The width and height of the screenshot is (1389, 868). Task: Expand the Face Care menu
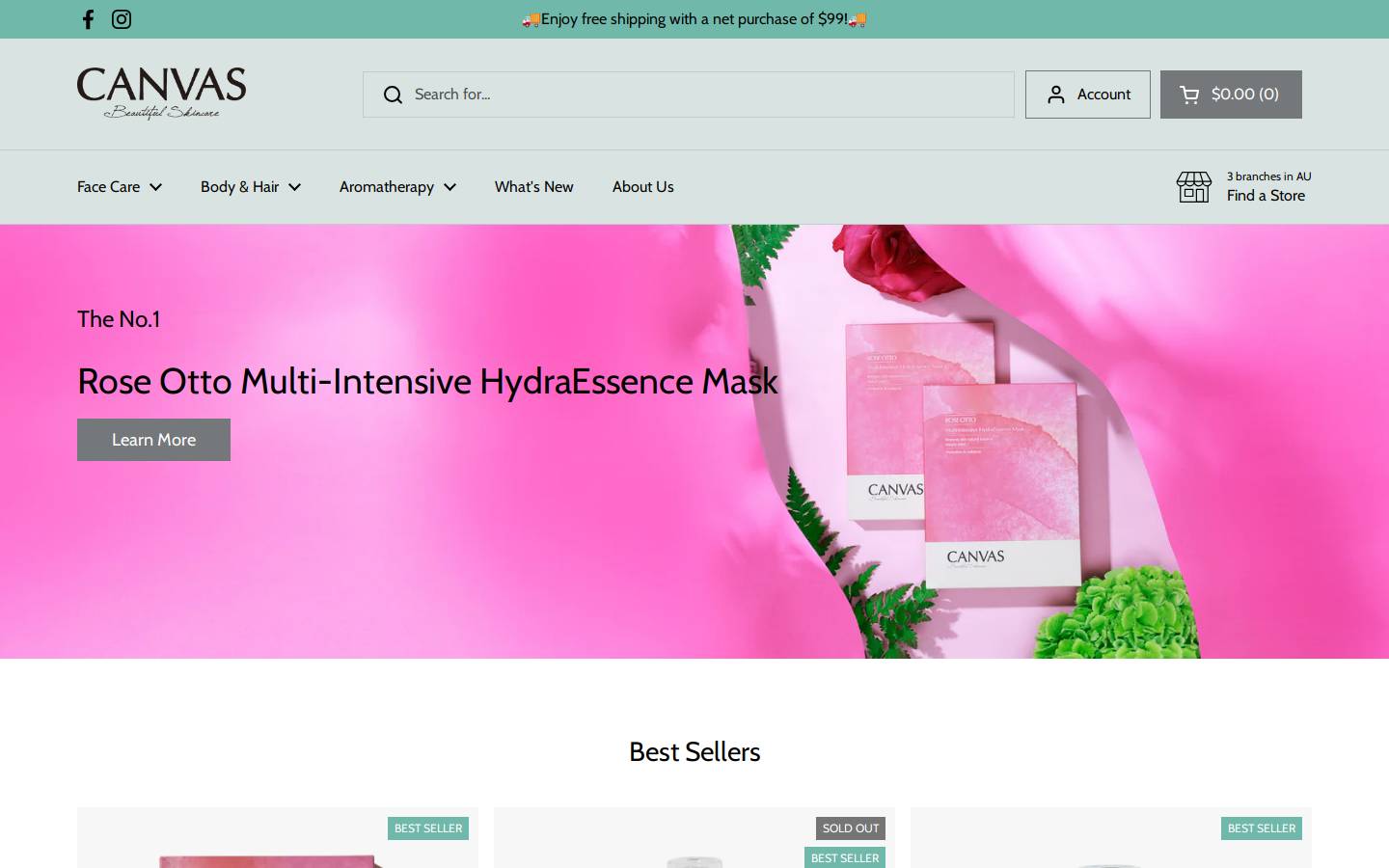click(120, 187)
